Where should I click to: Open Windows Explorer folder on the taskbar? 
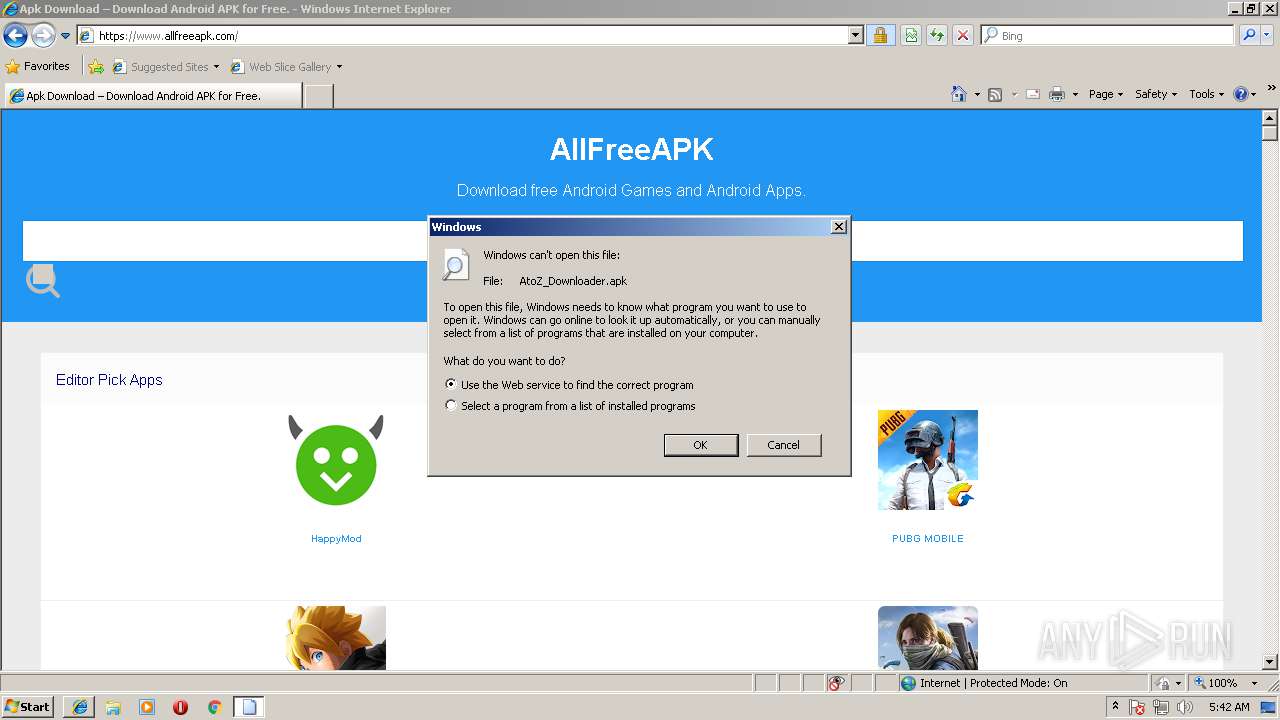tap(113, 707)
